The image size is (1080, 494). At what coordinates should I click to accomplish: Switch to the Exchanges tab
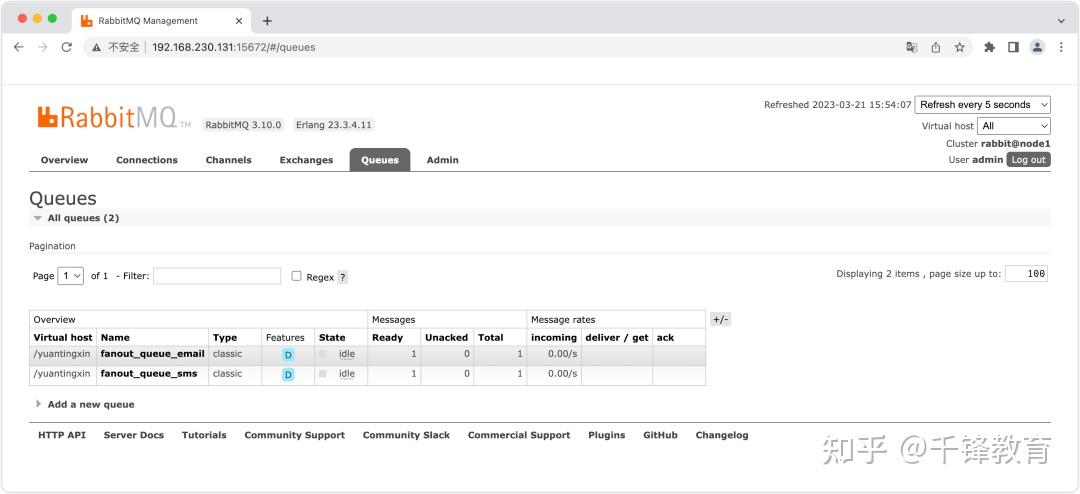(x=306, y=160)
